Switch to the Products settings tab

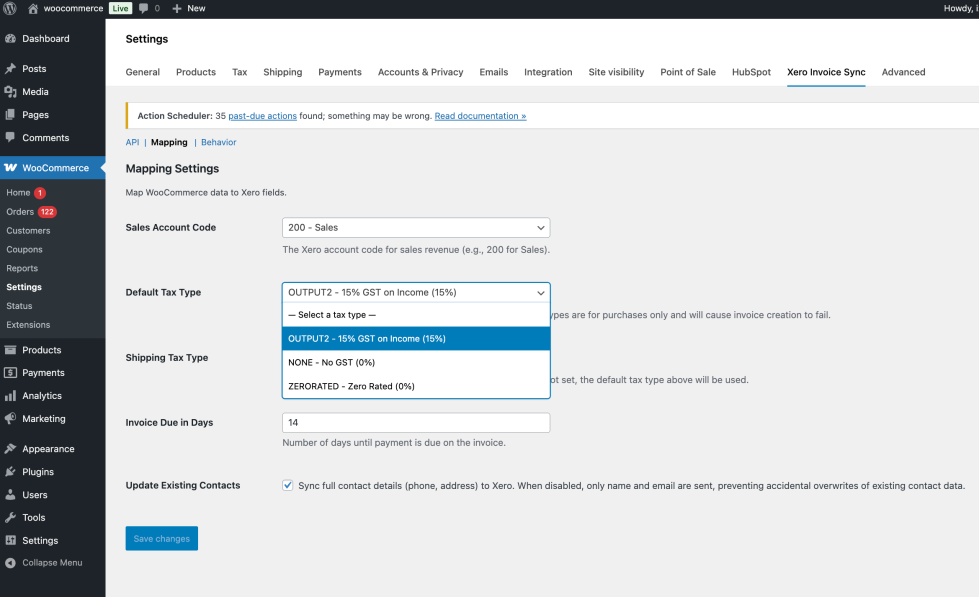195,72
